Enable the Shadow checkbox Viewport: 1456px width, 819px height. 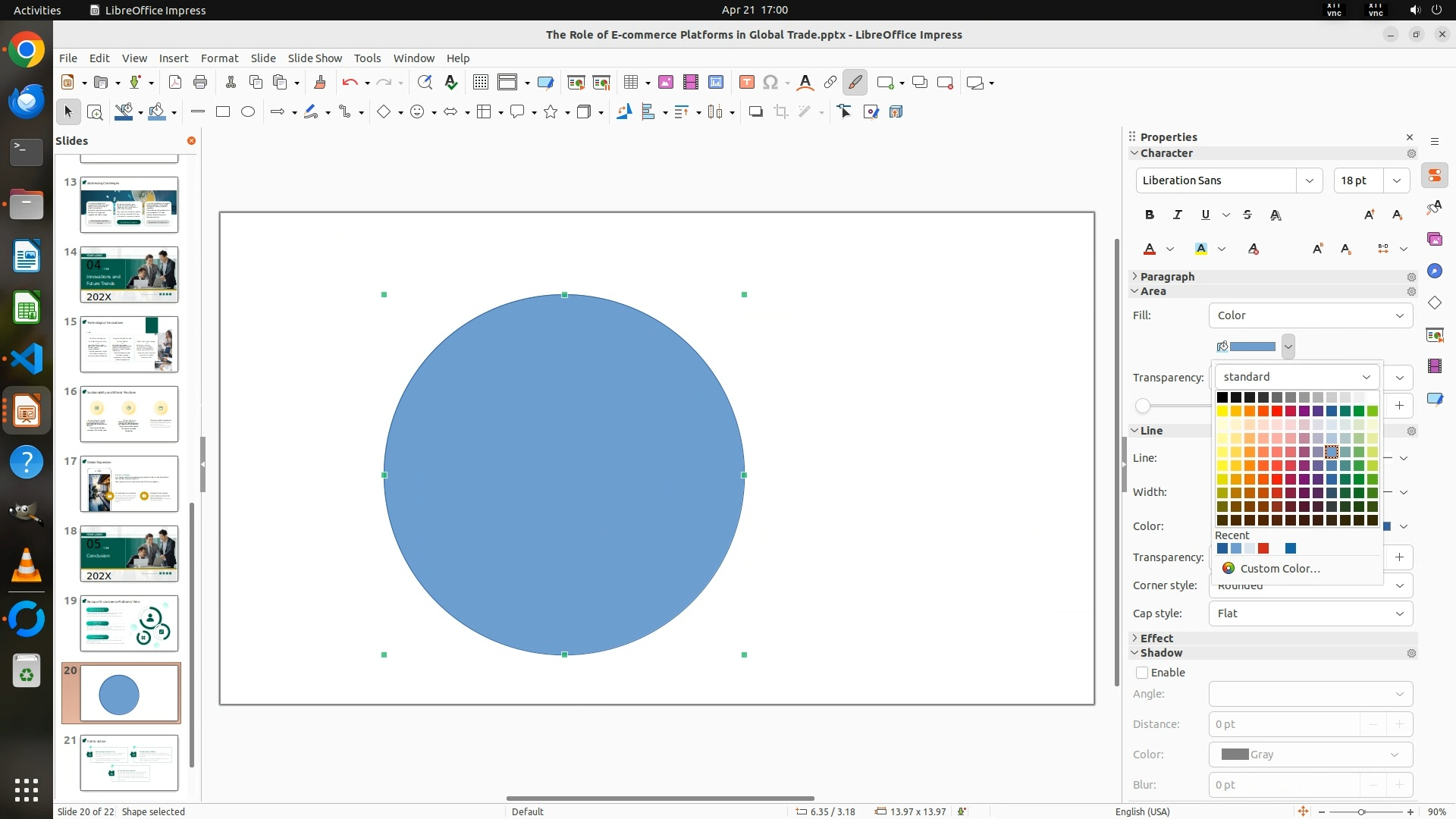coord(1142,673)
